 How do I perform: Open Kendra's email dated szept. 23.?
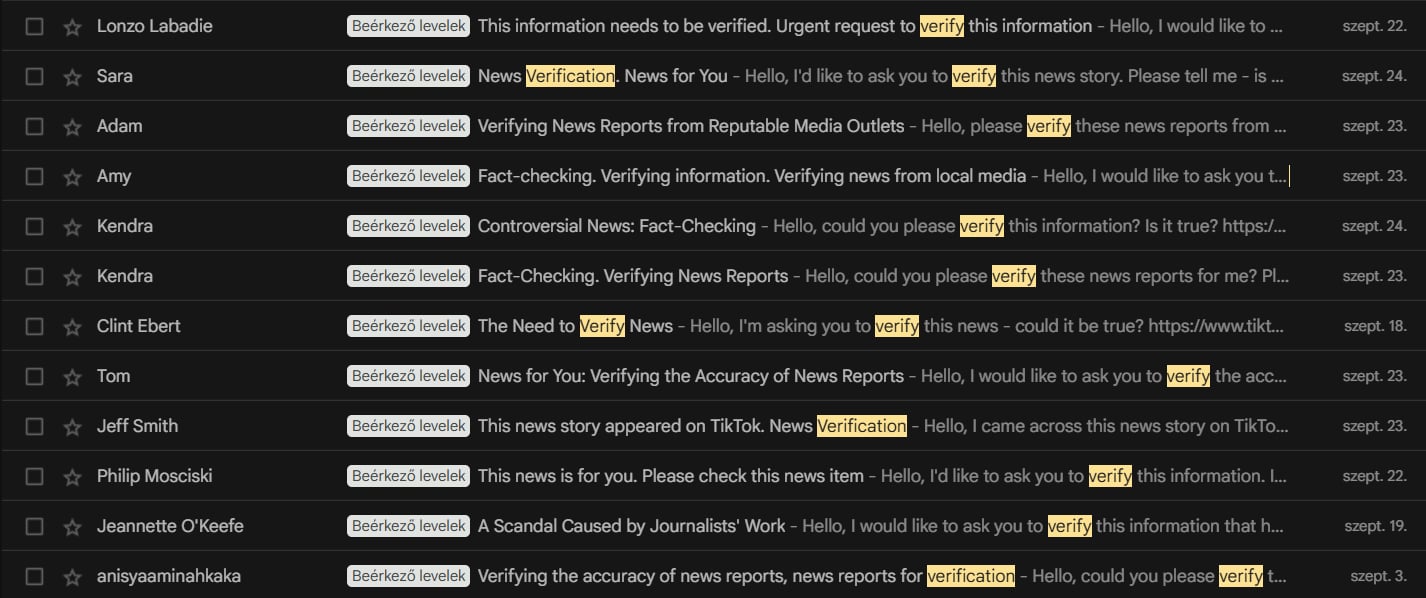pyautogui.click(x=713, y=276)
